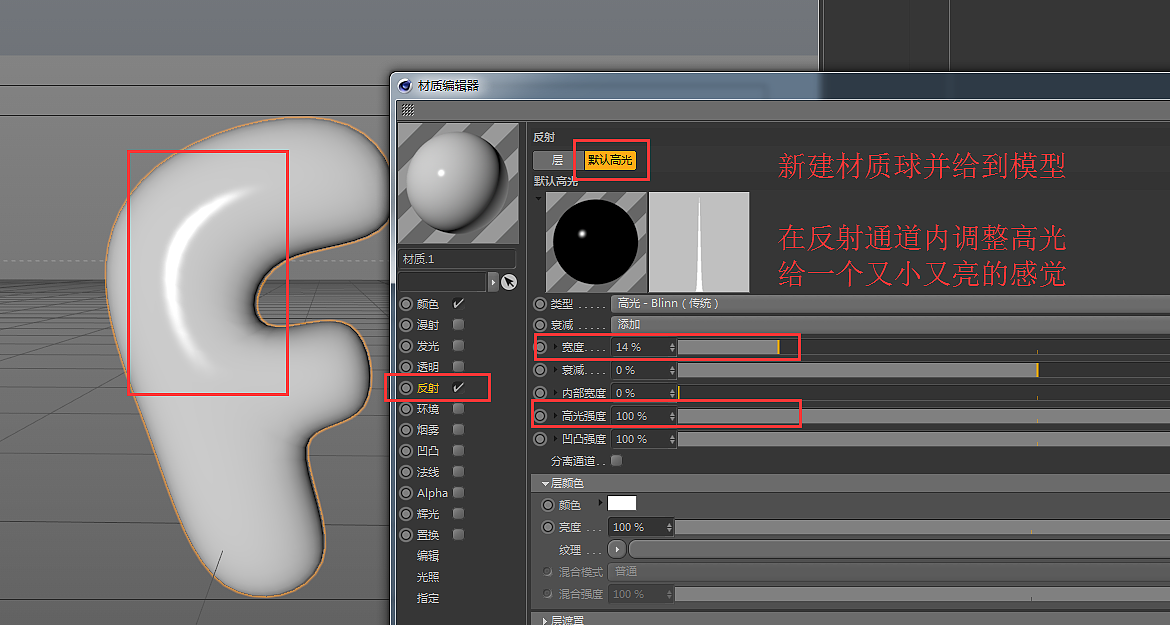This screenshot has height=625, width=1170.
Task: Enable the 漫射 channel checkbox
Action: pos(458,324)
